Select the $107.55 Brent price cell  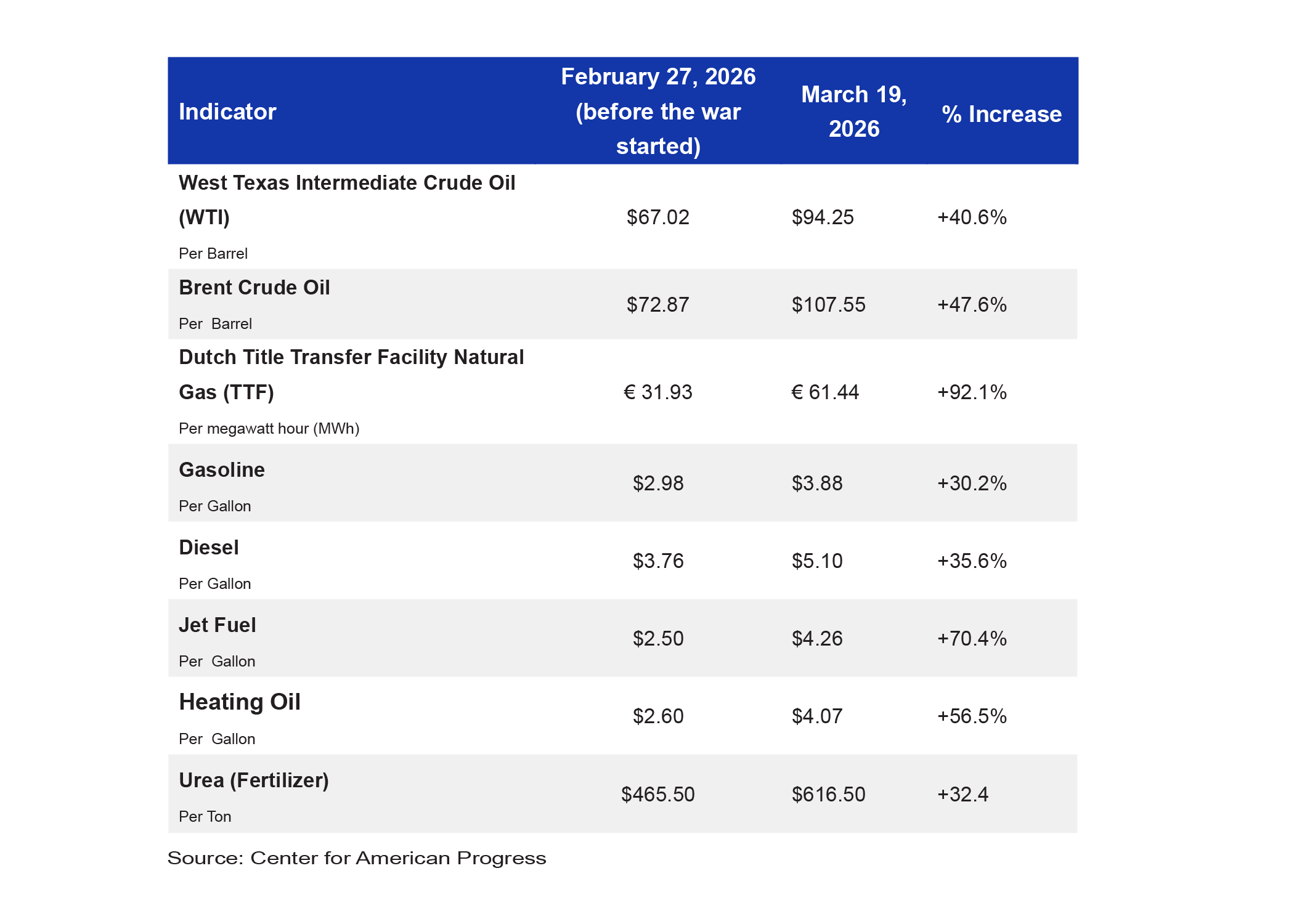829,304
